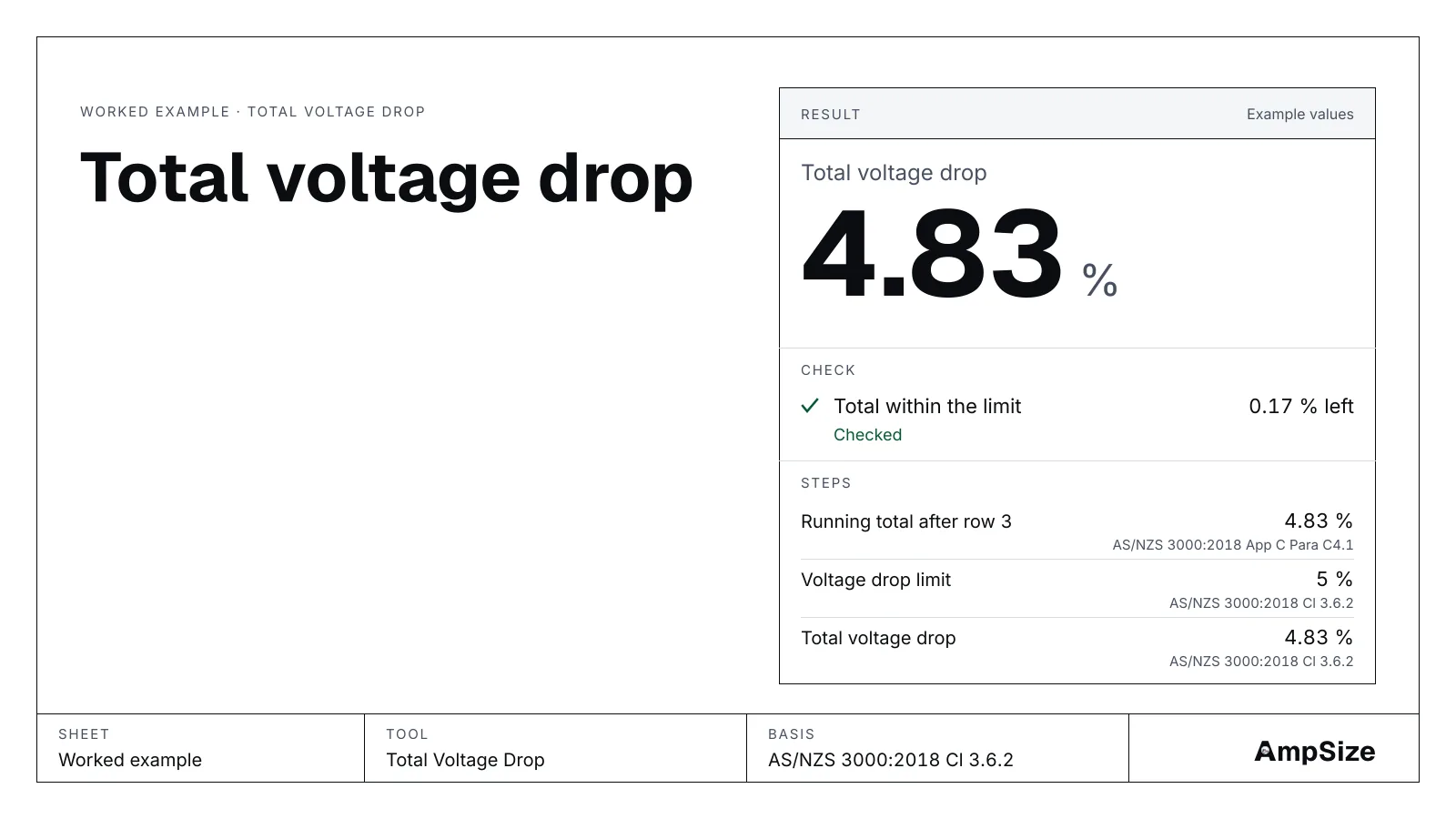Click the 'WORKED EXAMPLE · TOTAL VOLTAGE DROP' overline
This screenshot has height=819, width=1456.
tap(253, 112)
